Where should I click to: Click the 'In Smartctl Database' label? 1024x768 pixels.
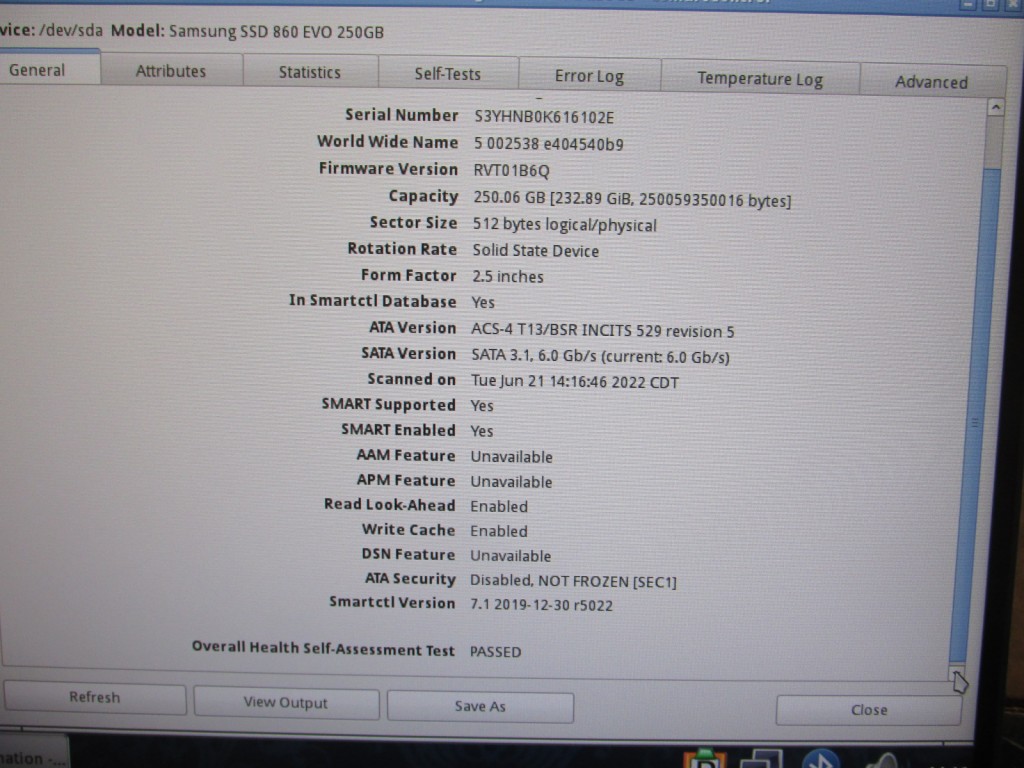(373, 301)
